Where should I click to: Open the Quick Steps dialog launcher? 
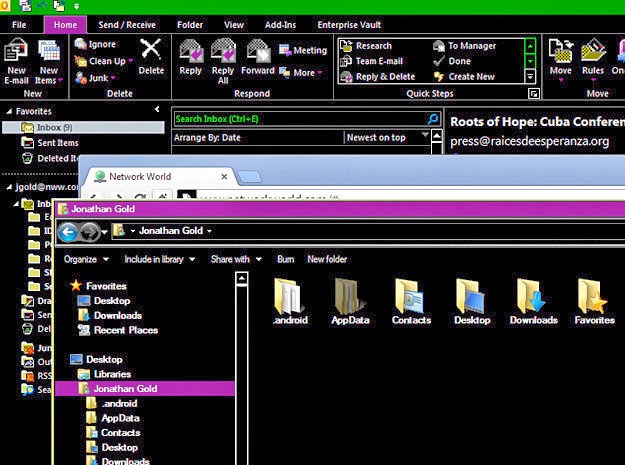[x=533, y=94]
